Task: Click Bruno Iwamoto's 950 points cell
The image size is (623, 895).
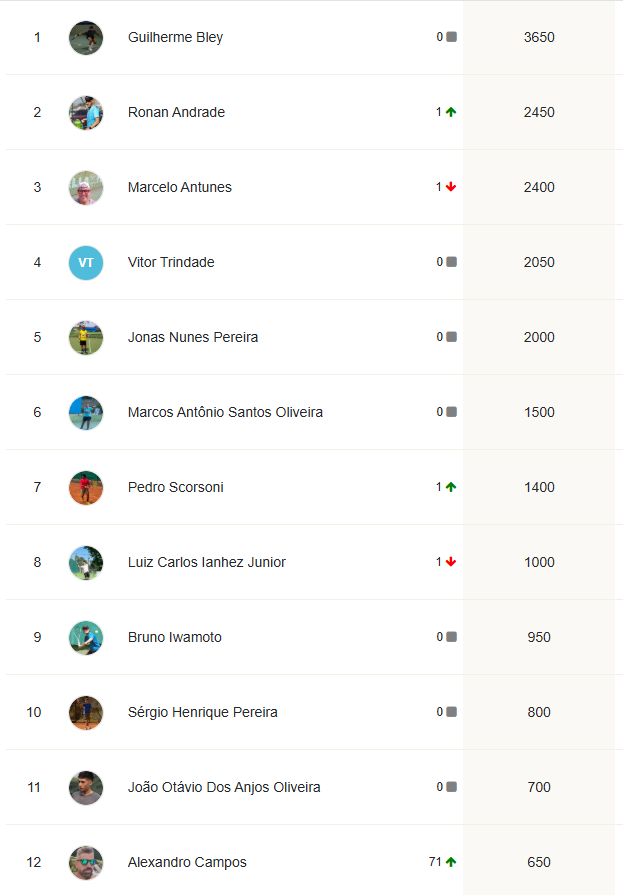Action: click(x=539, y=638)
